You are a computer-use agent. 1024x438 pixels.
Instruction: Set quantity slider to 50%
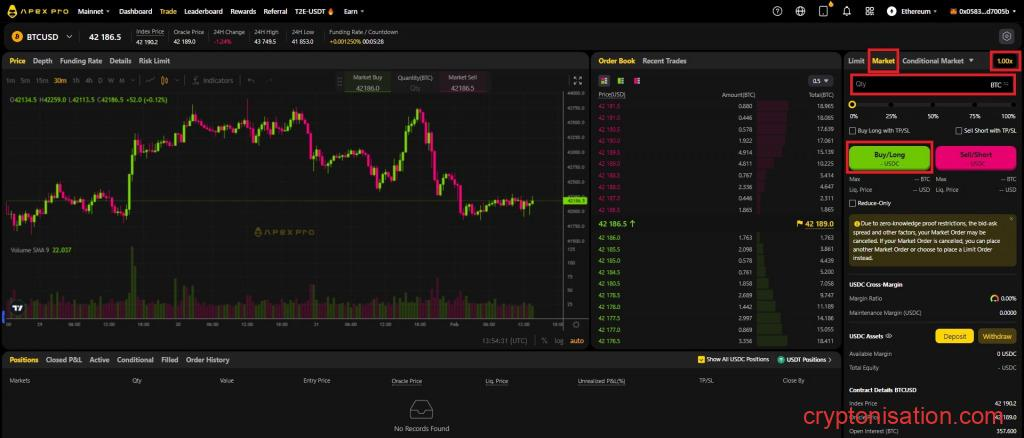933,104
